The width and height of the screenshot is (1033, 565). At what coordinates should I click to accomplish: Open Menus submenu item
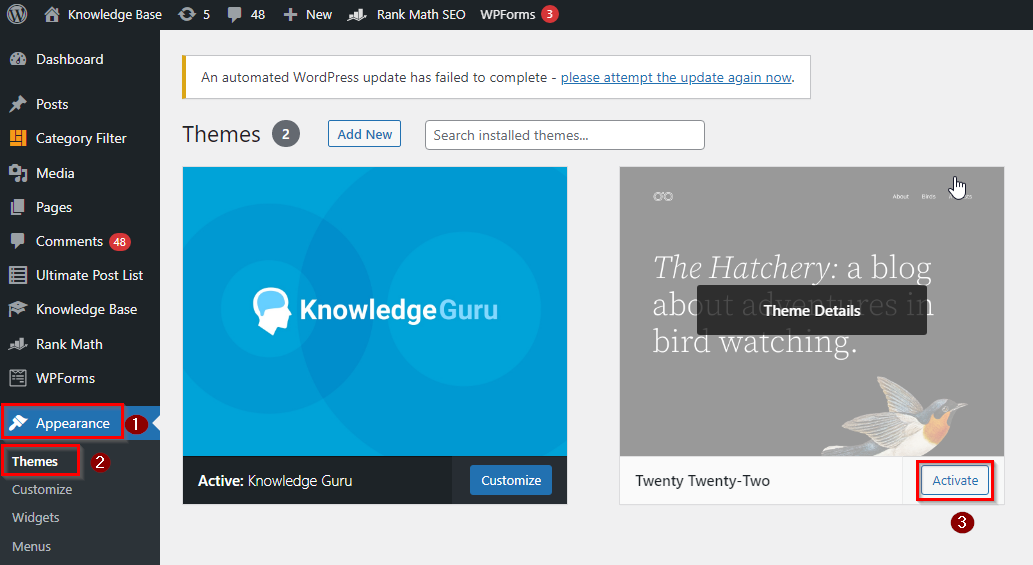click(x=32, y=547)
